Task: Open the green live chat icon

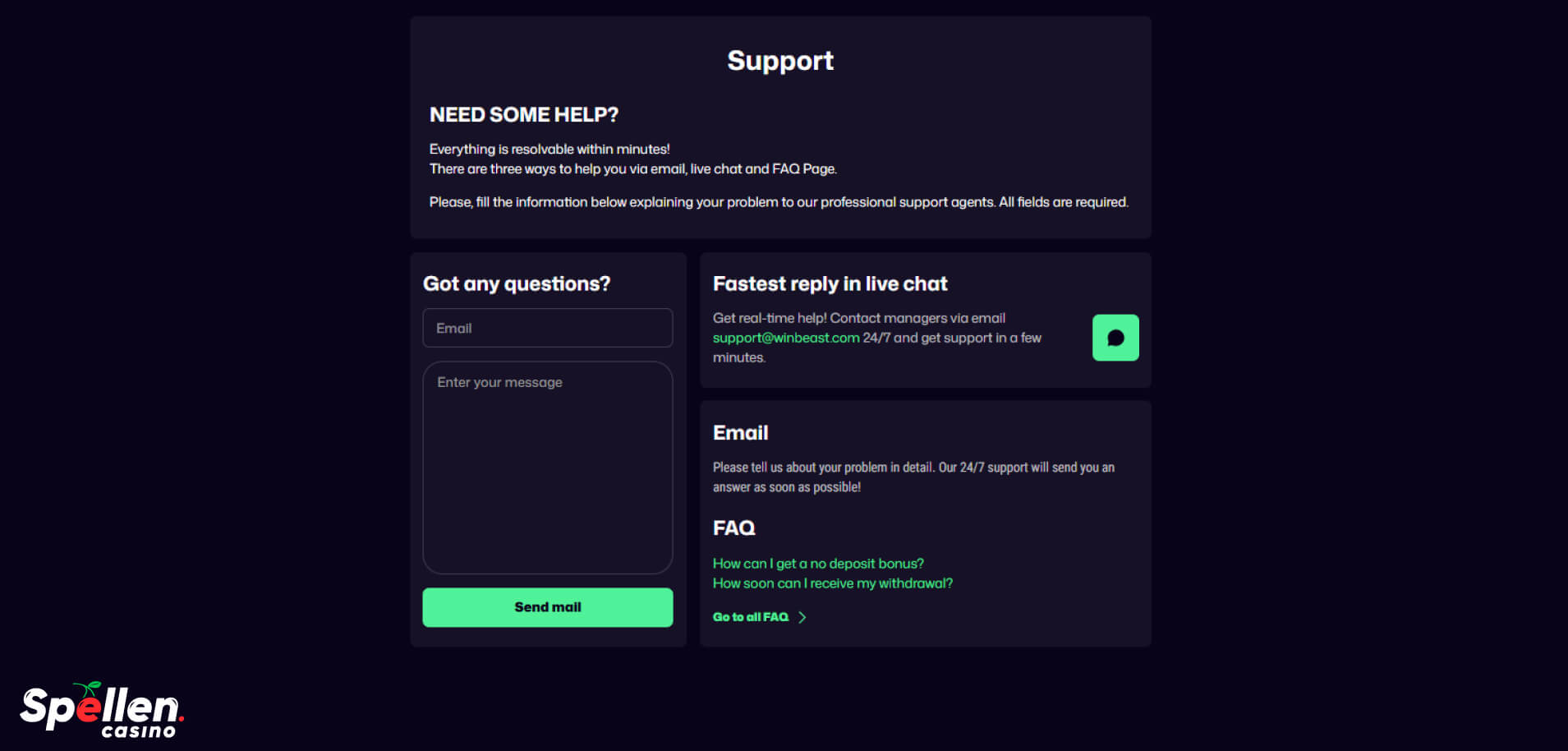Action: 1115,338
